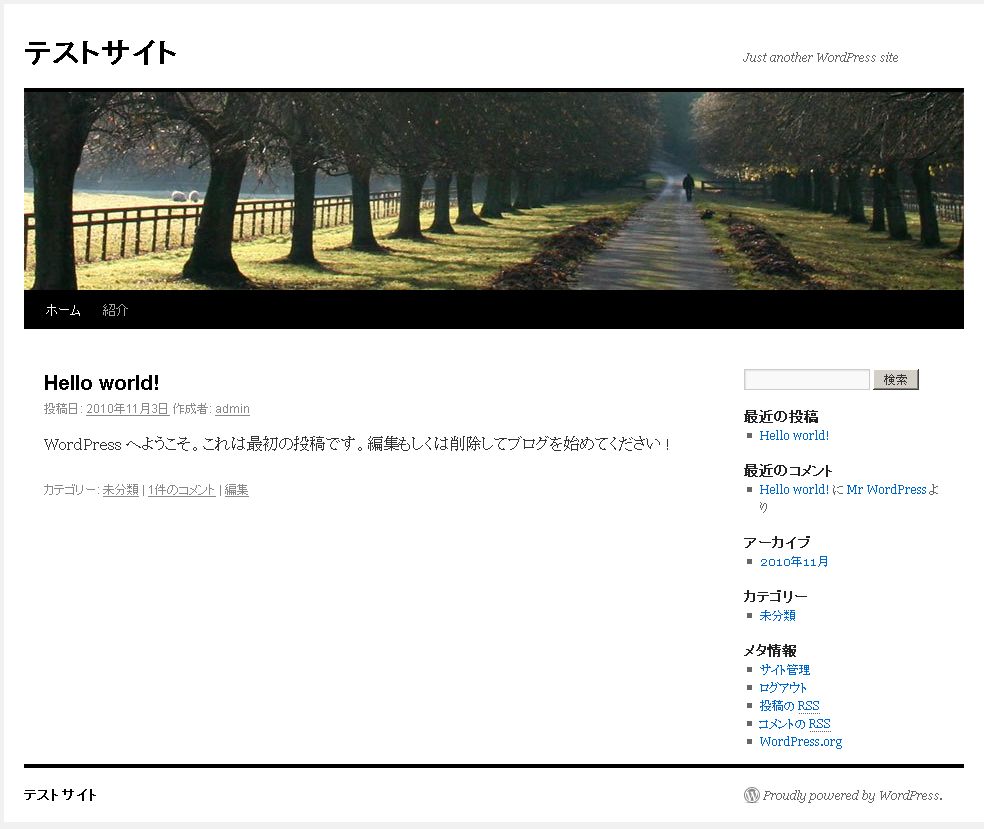Click the Just another WordPress site tagline
The width and height of the screenshot is (984, 829).
coord(820,58)
